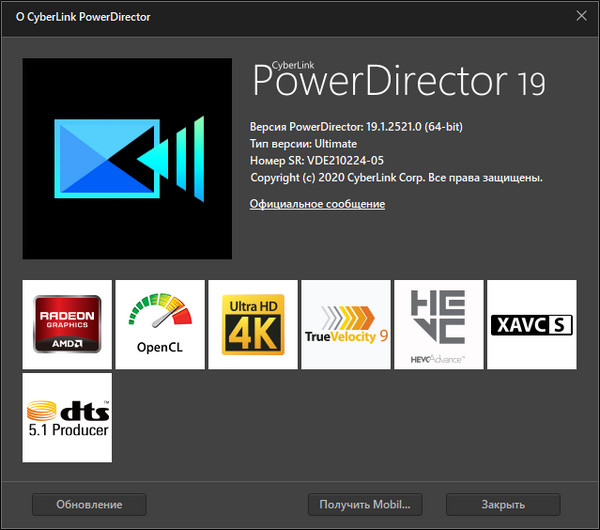Click the XAVC S badge
Image resolution: width=600 pixels, height=530 pixels.
click(532, 324)
